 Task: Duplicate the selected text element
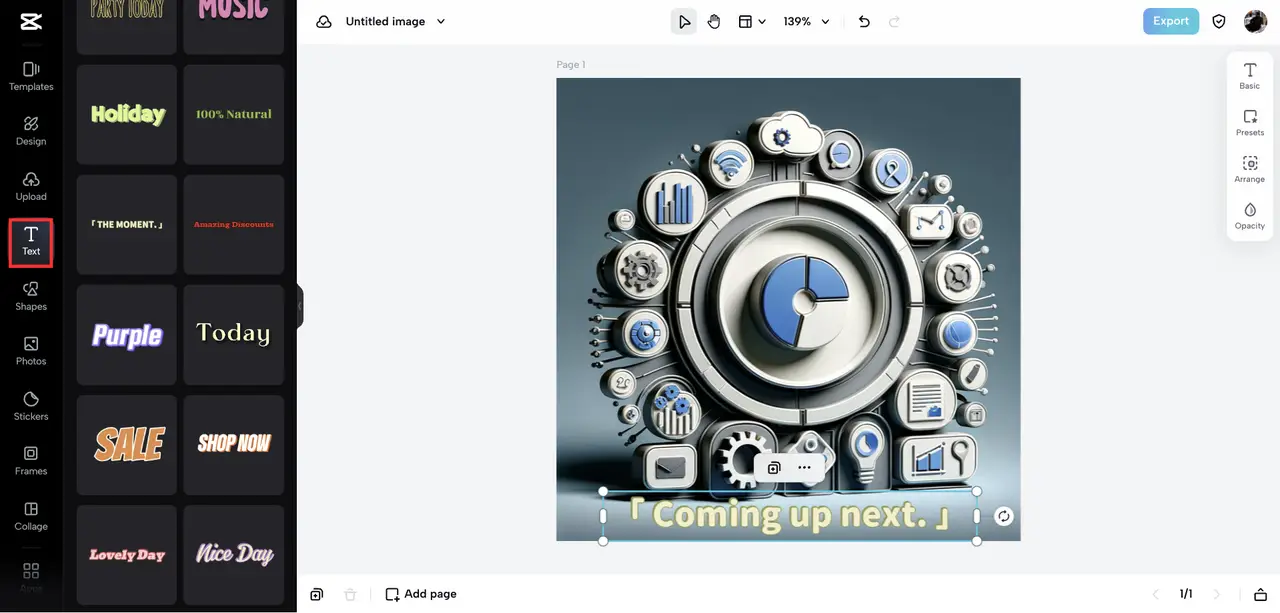pos(773,467)
